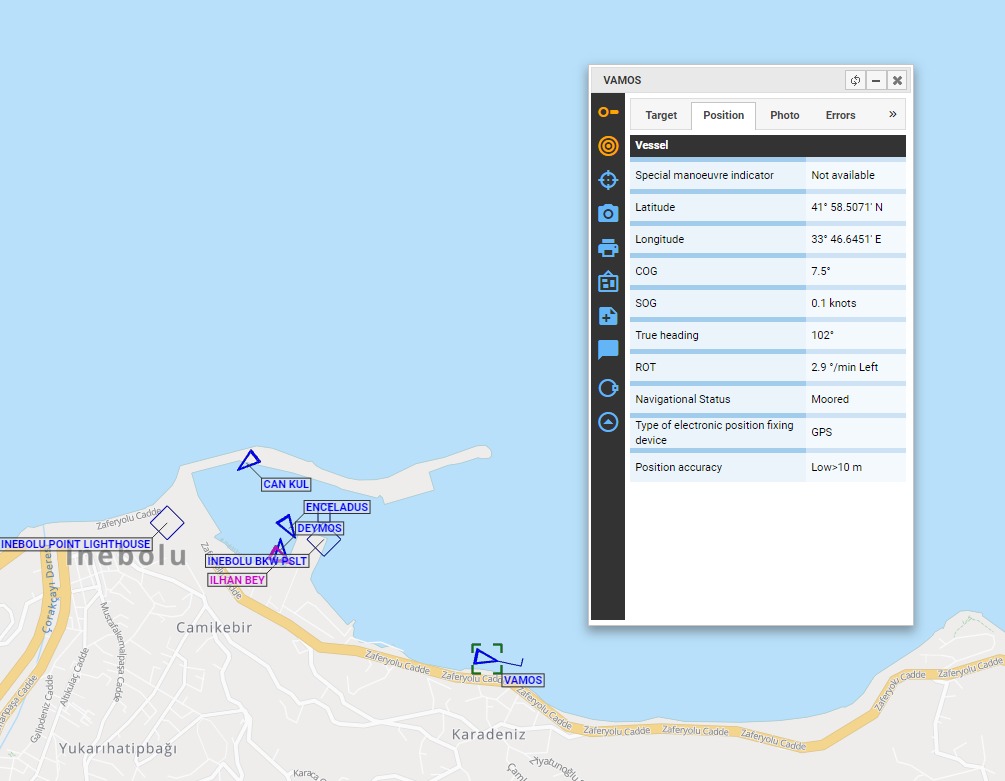This screenshot has height=781, width=1005.
Task: Open the ID badge icon in sidebar
Action: (x=608, y=282)
